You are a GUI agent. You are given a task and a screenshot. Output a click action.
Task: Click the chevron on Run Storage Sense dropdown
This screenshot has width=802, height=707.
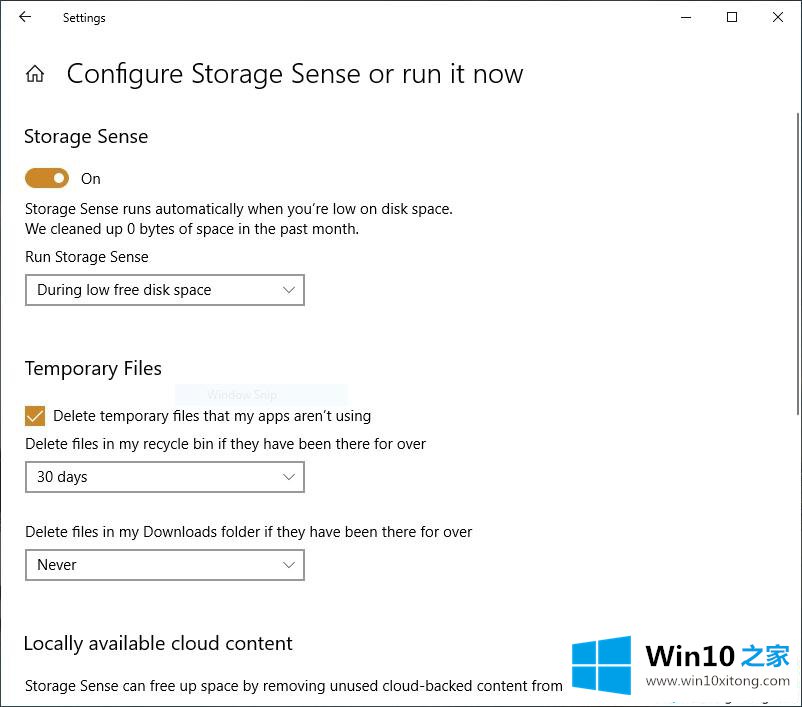(288, 290)
